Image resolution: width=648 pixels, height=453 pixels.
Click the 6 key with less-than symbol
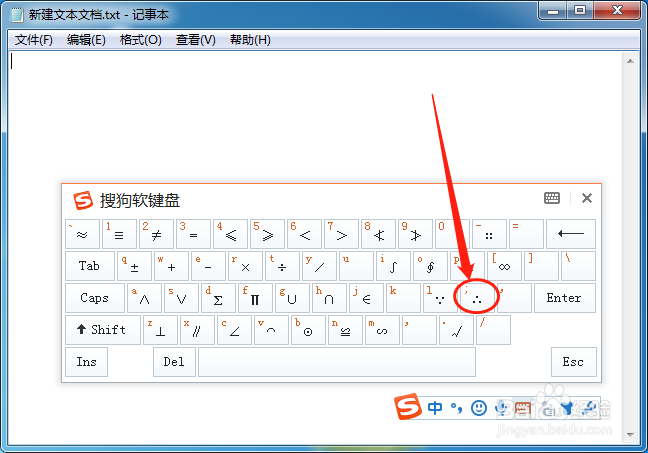(304, 234)
